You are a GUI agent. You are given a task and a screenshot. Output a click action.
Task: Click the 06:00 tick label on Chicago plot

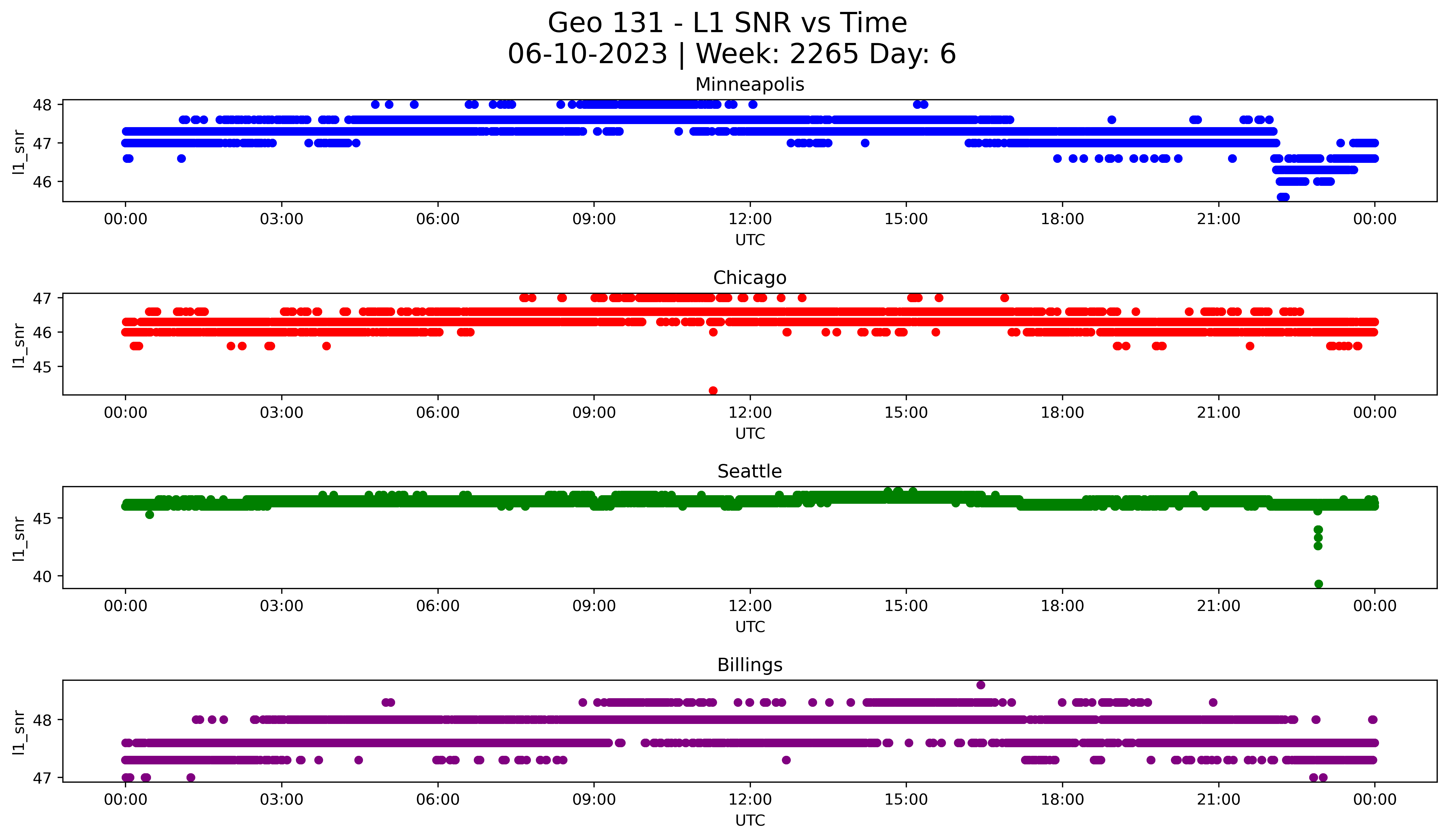[438, 413]
